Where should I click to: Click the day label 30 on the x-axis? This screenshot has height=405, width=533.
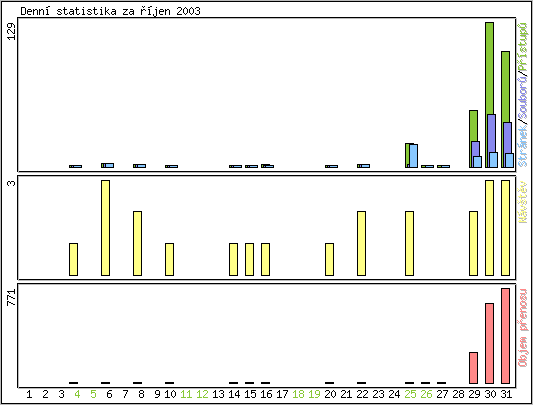tap(490, 394)
